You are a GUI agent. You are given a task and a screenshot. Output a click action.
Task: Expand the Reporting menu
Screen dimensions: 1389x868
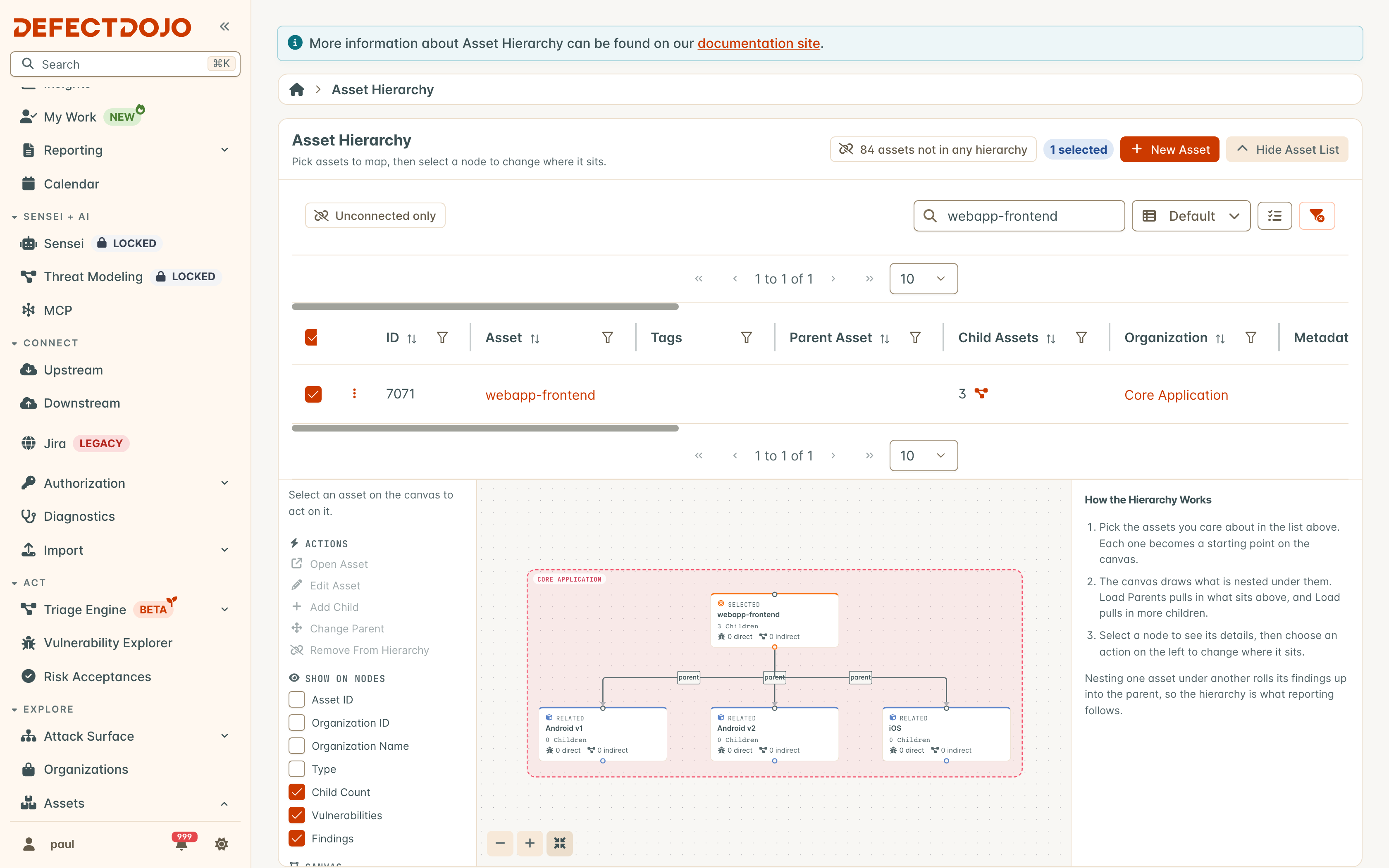point(125,150)
